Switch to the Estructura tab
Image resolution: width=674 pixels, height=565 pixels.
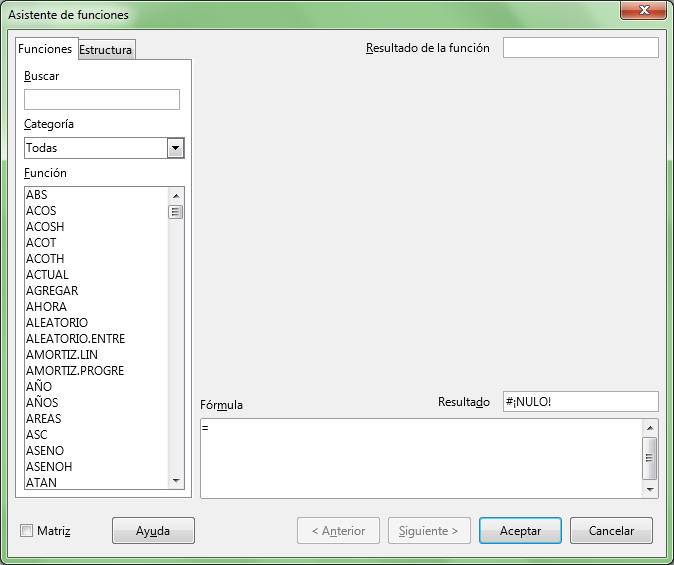[106, 50]
